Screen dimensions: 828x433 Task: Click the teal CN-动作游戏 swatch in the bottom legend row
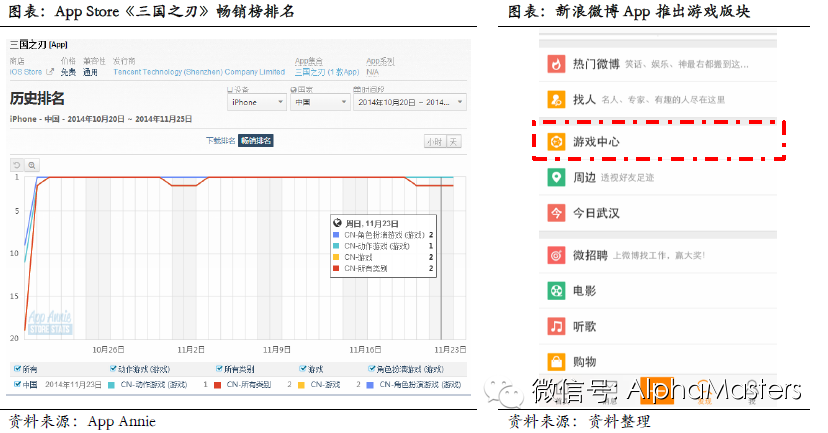tap(111, 385)
